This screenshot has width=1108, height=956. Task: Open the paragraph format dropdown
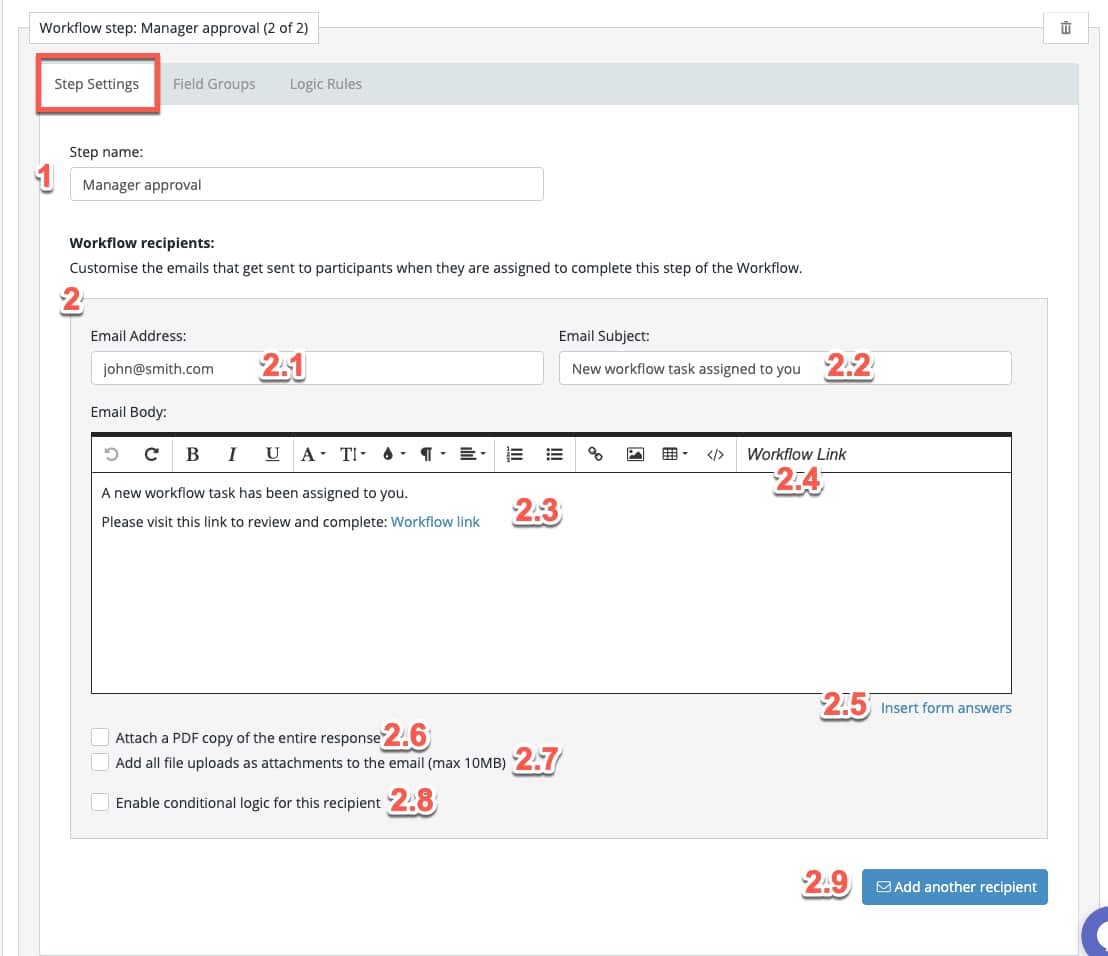(x=432, y=454)
